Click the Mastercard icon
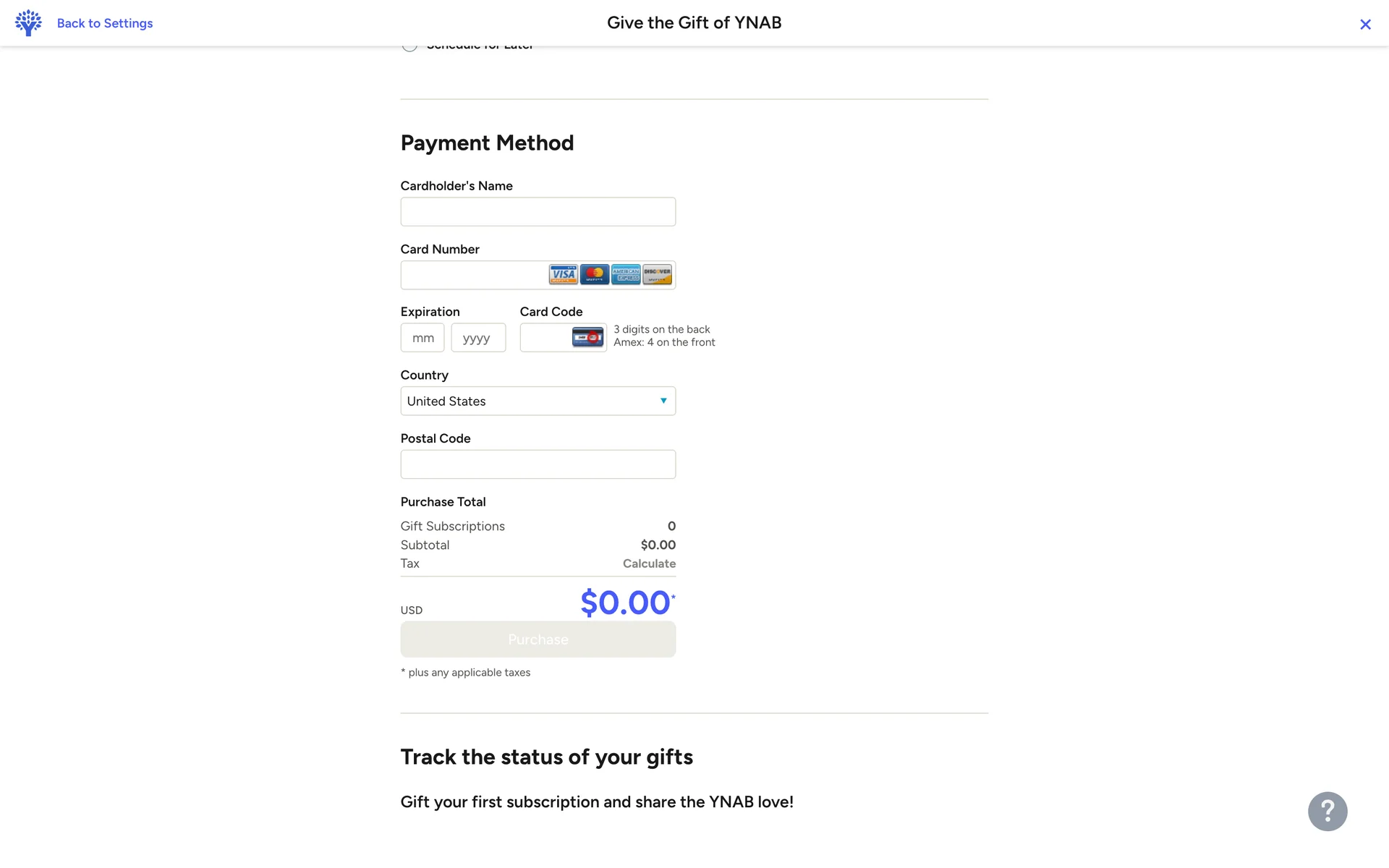Viewport: 1389px width, 868px height. pos(595,275)
